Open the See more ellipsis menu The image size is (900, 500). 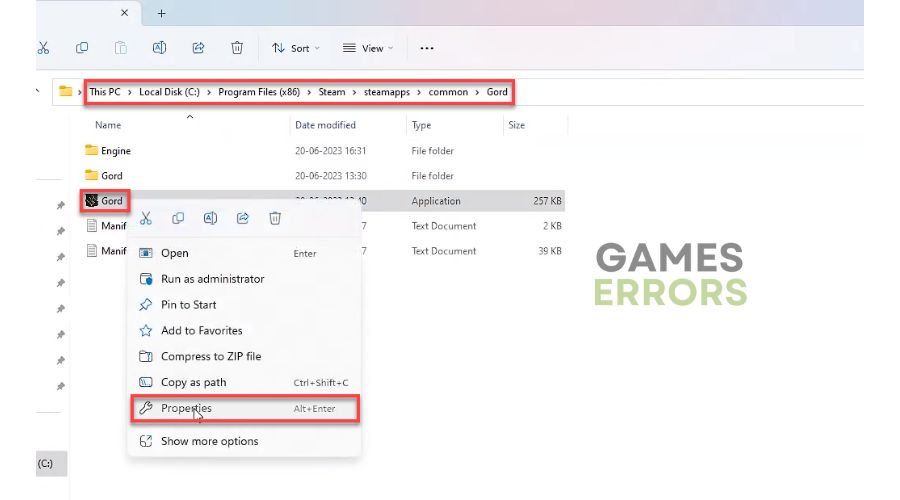tap(426, 48)
